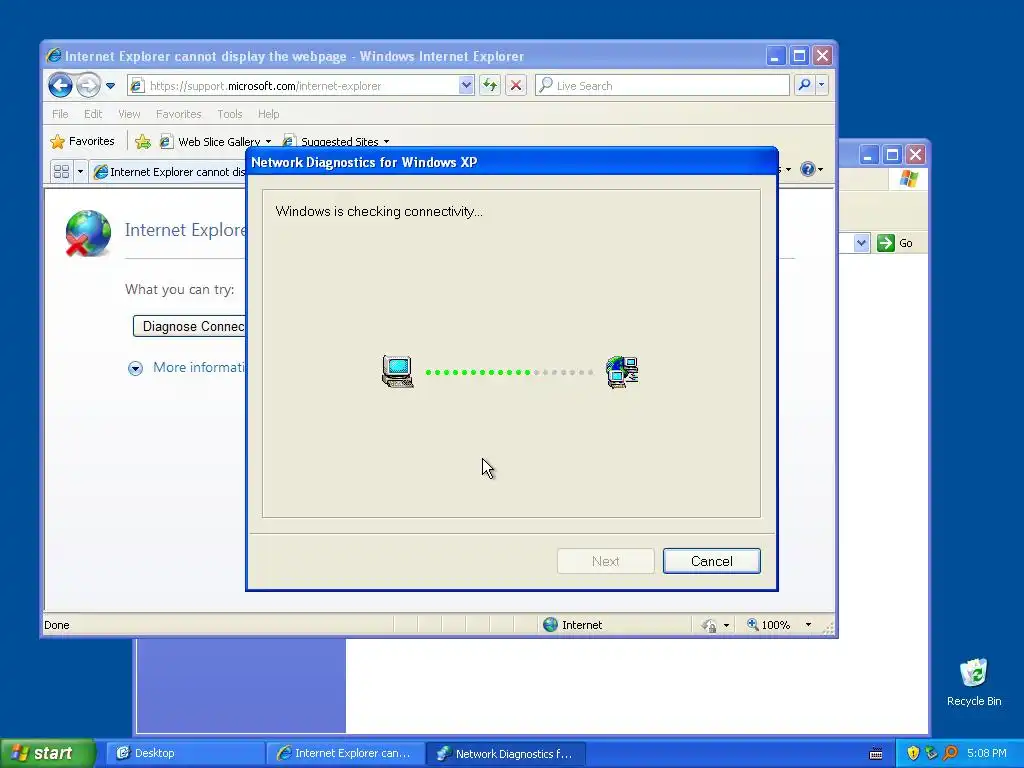
Task: Open the Tools menu
Action: tap(230, 114)
